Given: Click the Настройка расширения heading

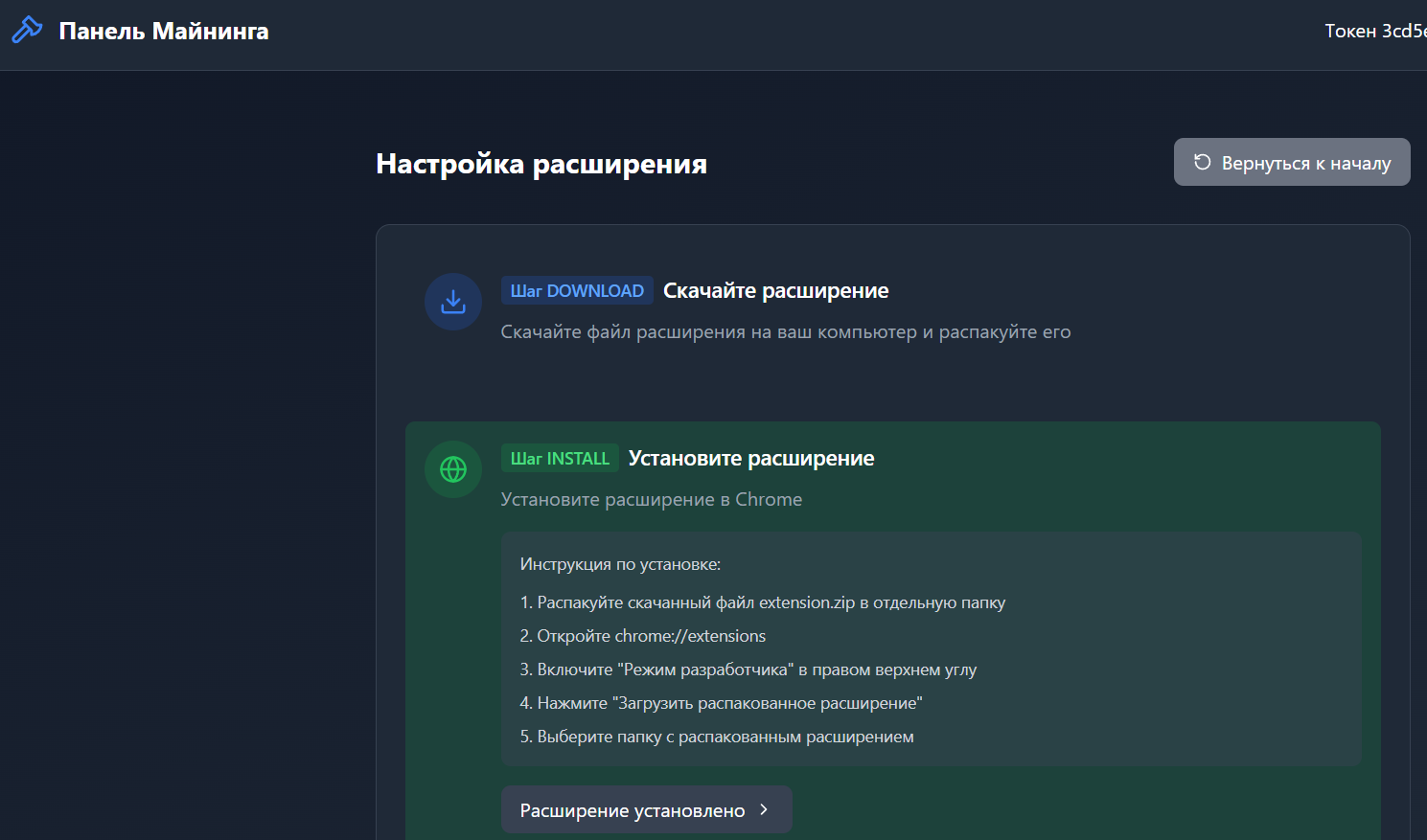Looking at the screenshot, I should [541, 163].
